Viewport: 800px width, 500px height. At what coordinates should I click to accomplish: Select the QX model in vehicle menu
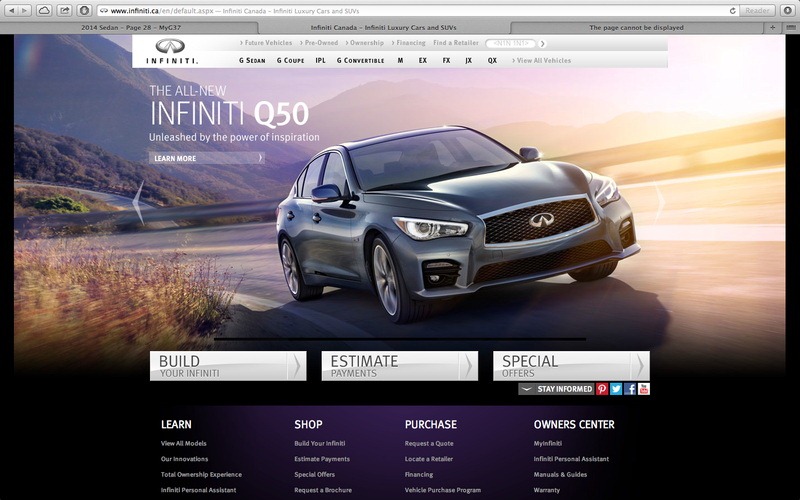point(492,60)
